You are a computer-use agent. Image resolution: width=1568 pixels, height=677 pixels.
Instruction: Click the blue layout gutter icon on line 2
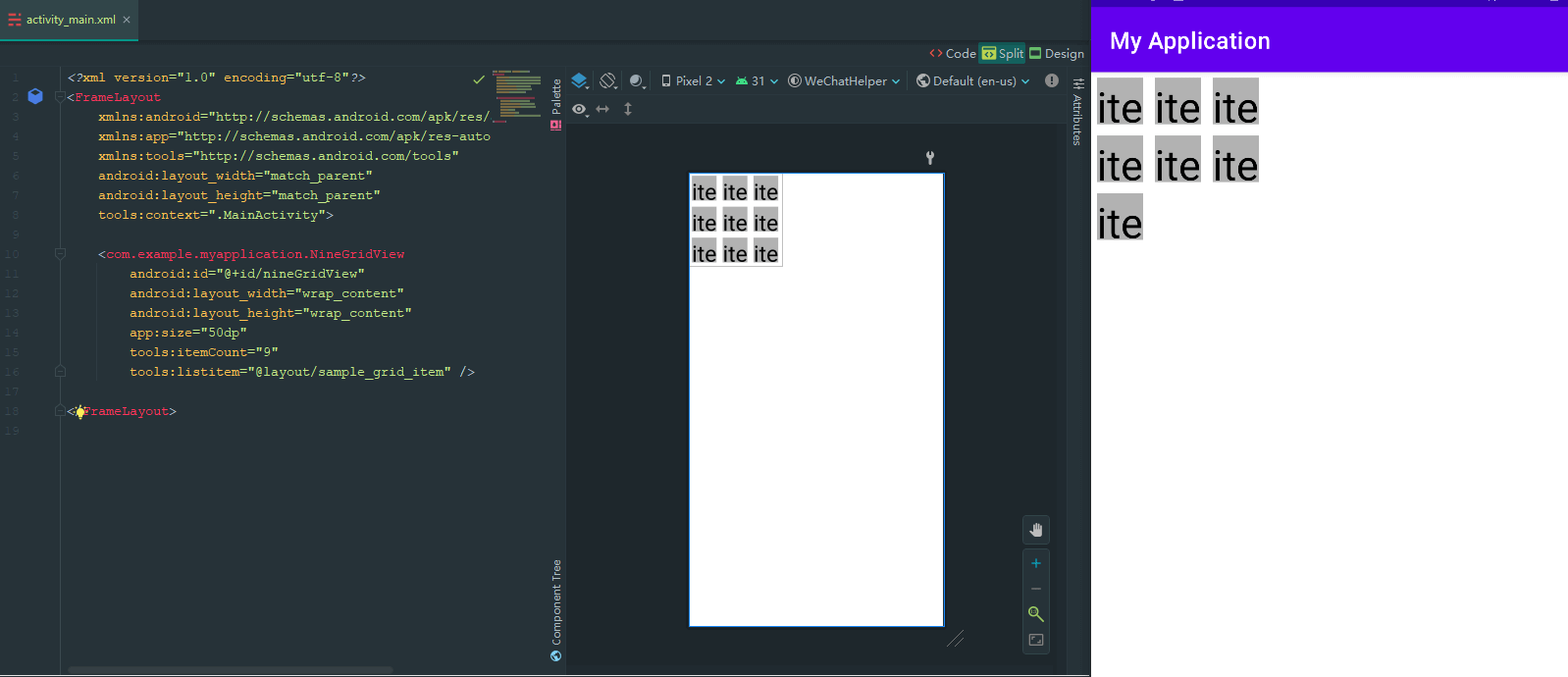(35, 96)
